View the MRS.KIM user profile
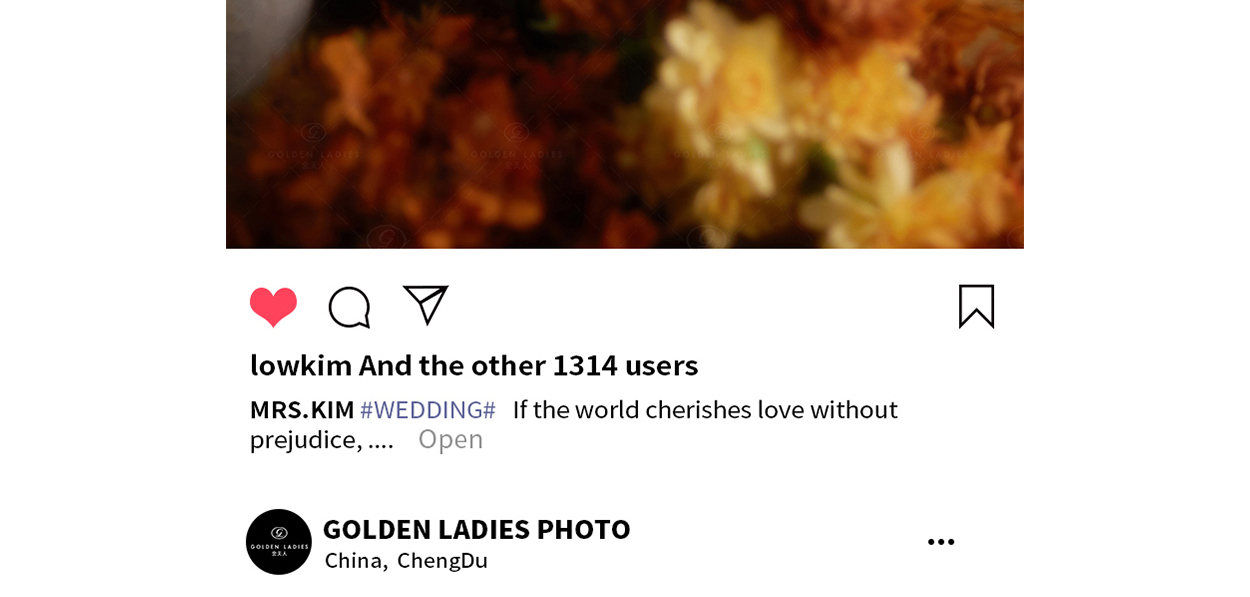The image size is (1250, 597). [x=302, y=410]
